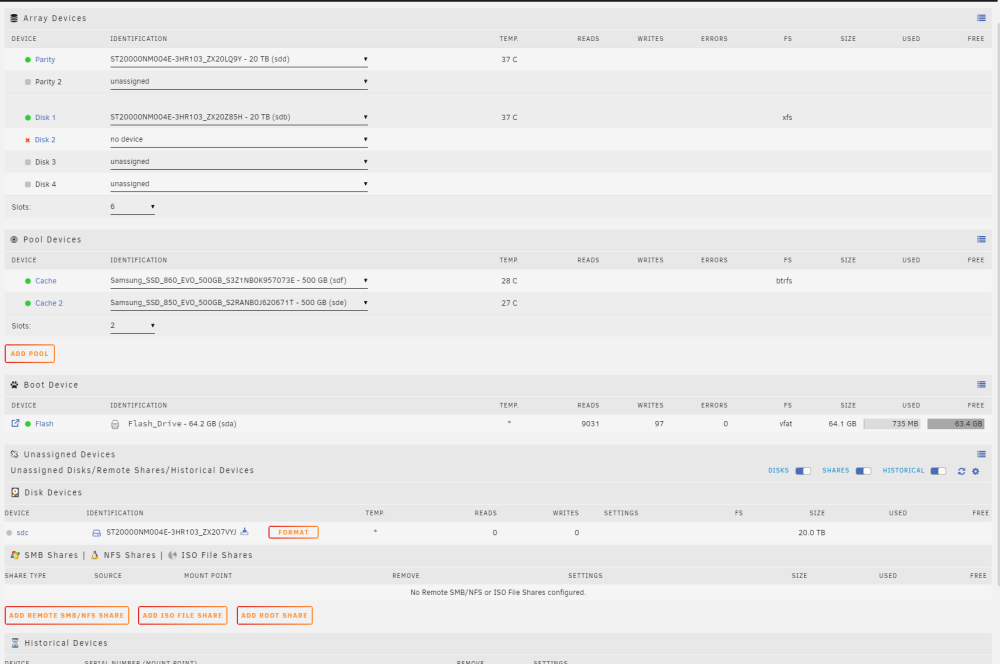Open the Cache pool link
This screenshot has width=1000, height=664.
(x=46, y=281)
